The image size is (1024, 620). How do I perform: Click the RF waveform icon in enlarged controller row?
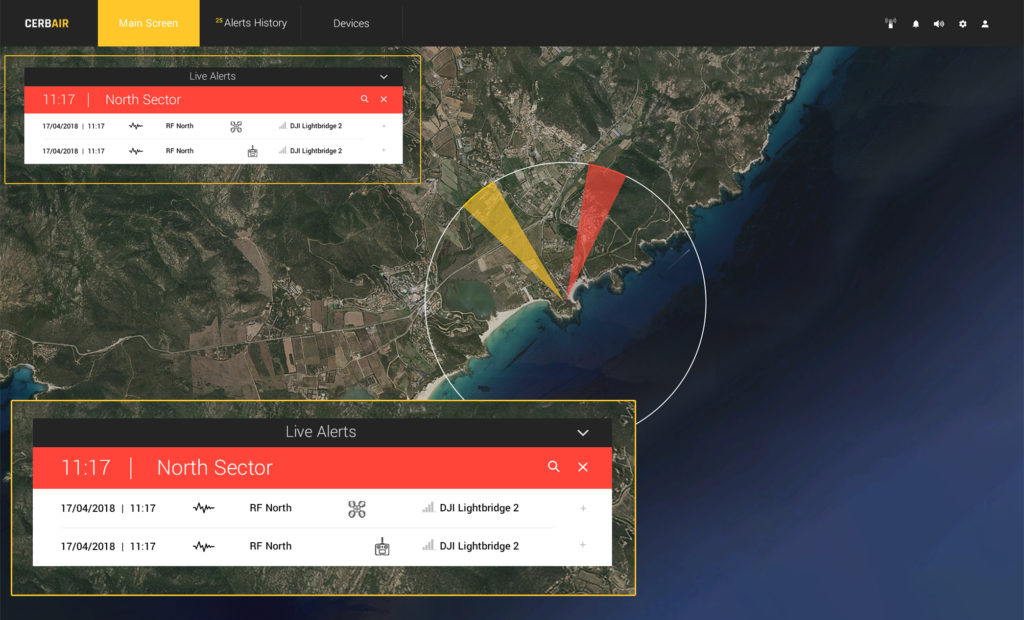[x=204, y=546]
